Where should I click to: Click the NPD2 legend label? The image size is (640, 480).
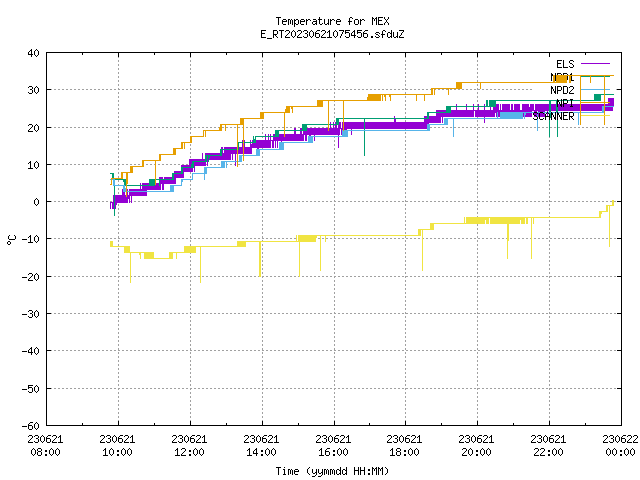(x=562, y=90)
